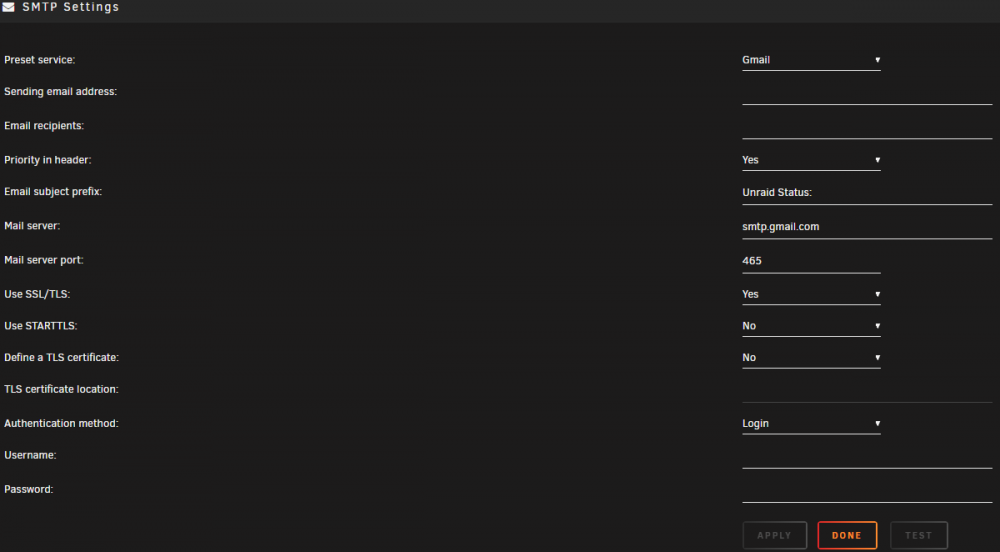
Task: Click the TLS certificate location label
Action: (x=61, y=389)
